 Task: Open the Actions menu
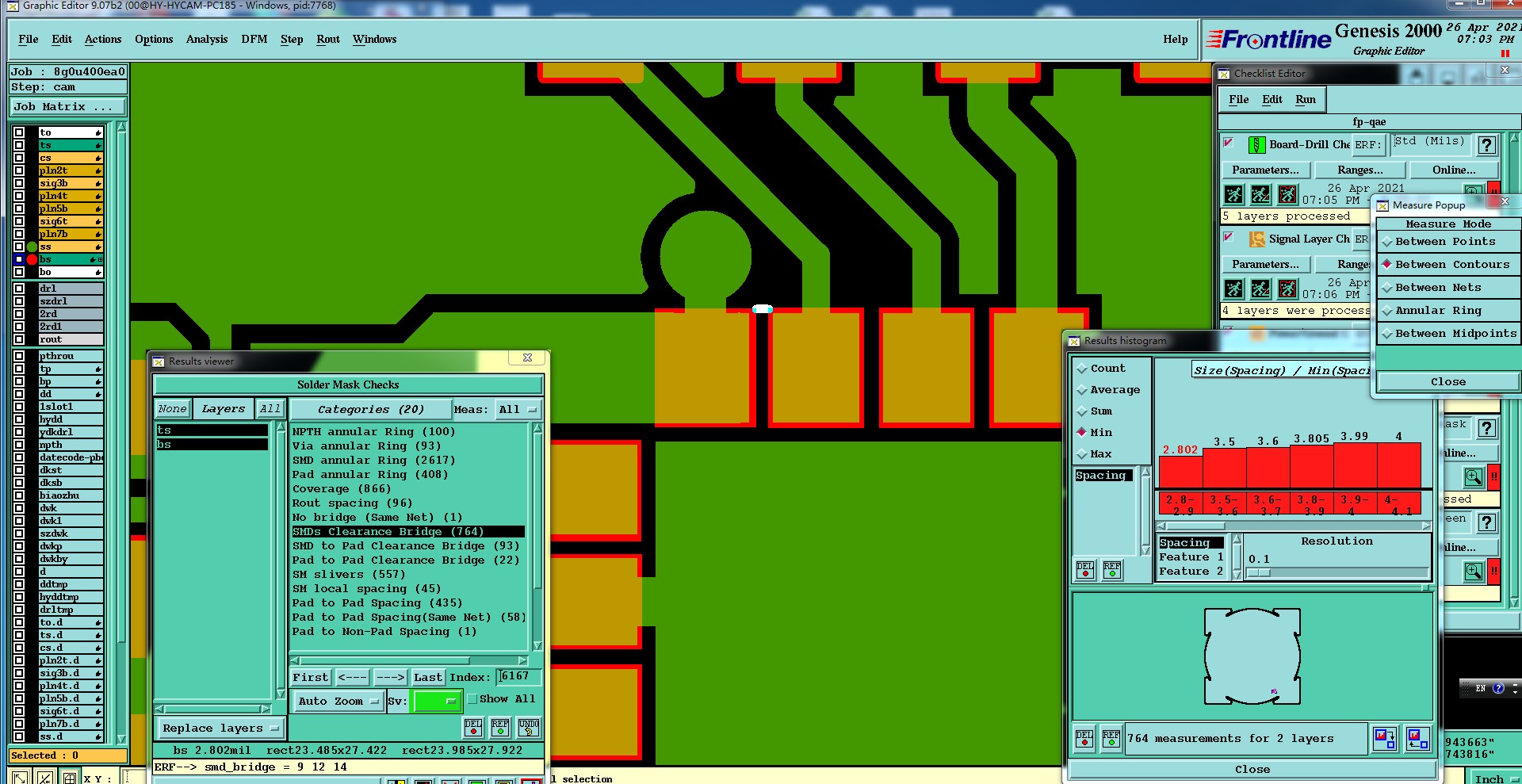[x=103, y=40]
